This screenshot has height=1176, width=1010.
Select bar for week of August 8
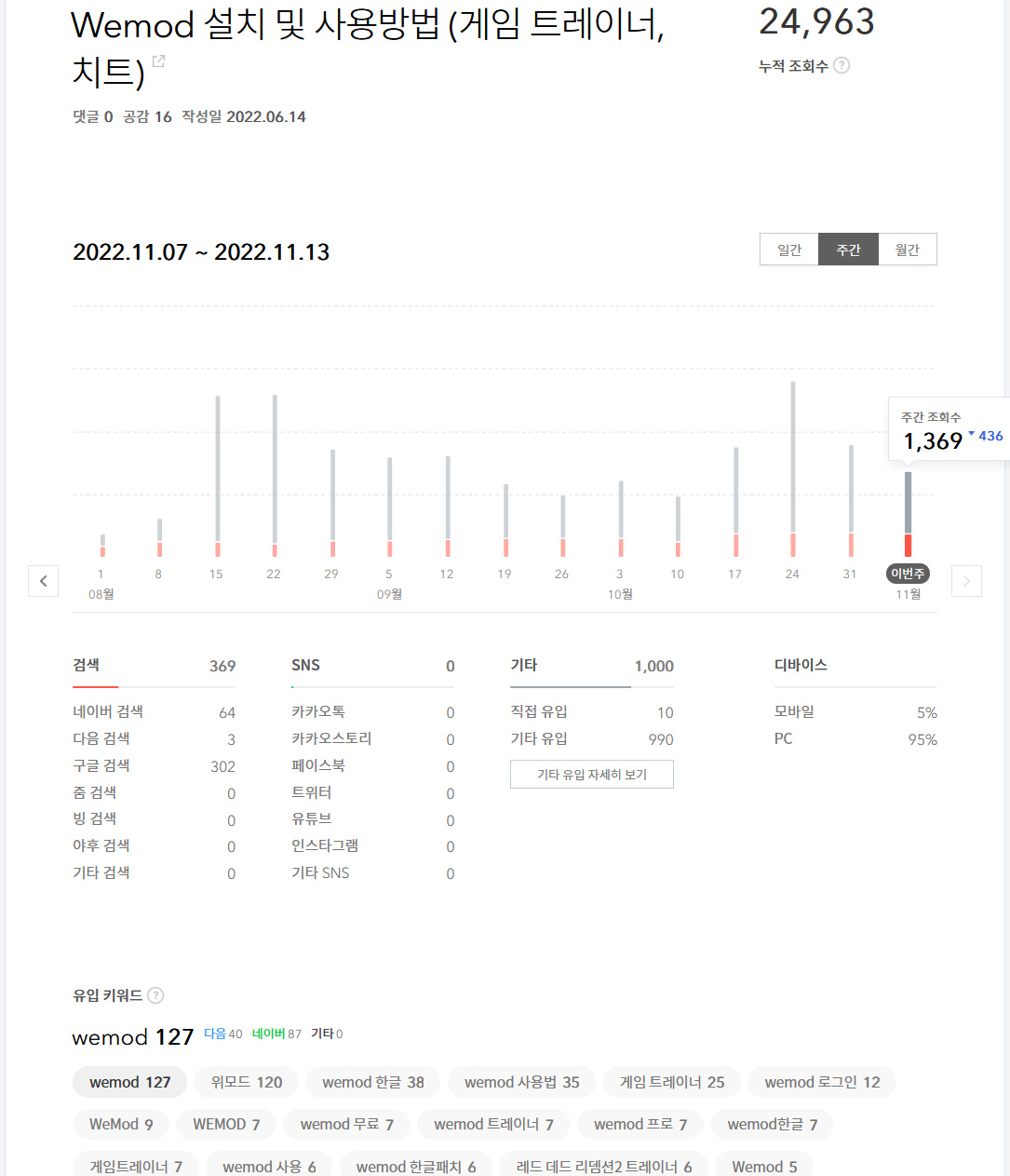click(159, 537)
